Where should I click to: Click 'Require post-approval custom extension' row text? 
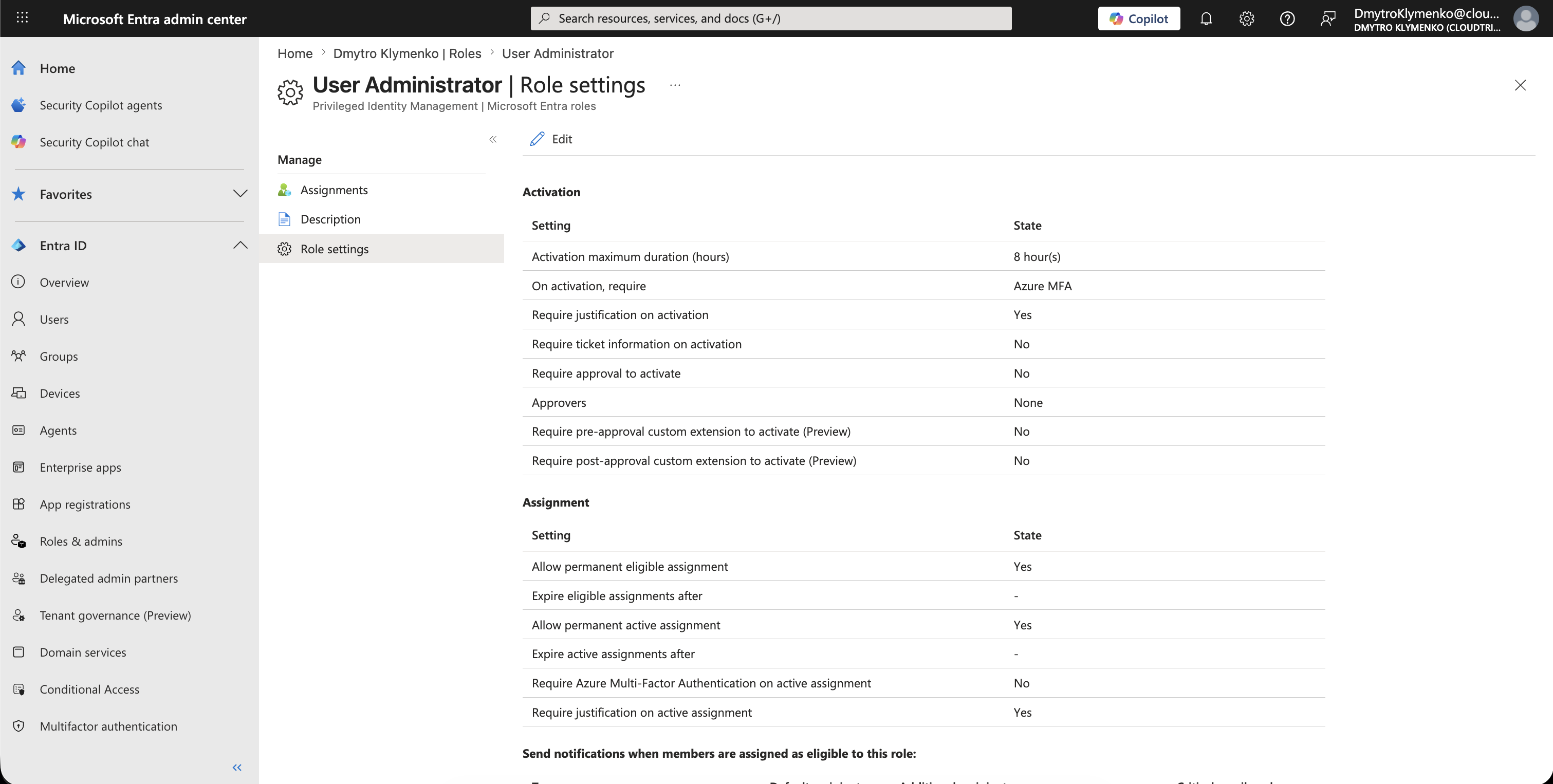tap(694, 460)
